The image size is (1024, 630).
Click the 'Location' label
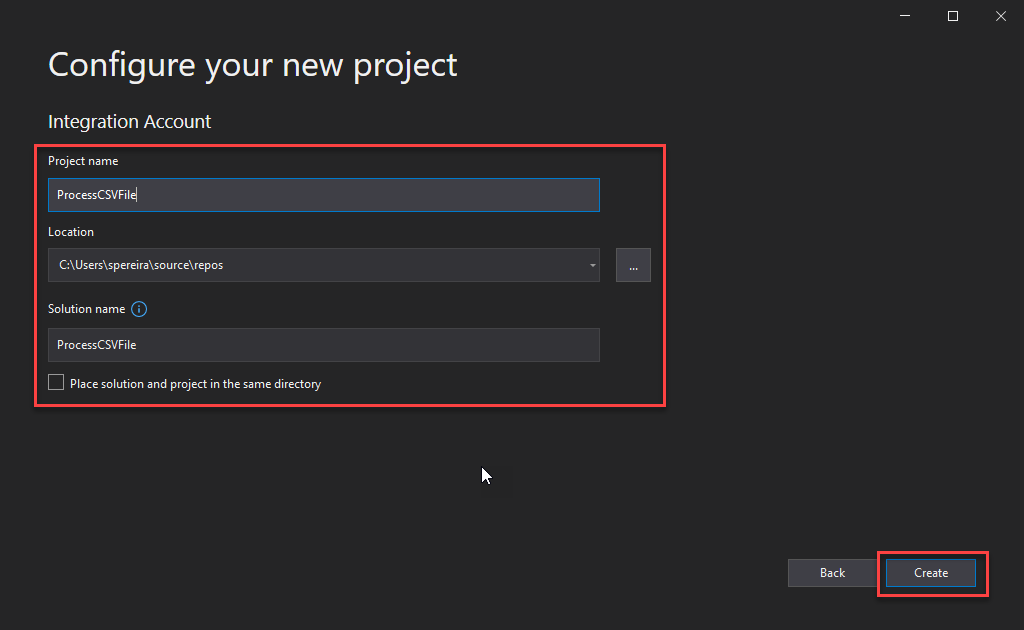pyautogui.click(x=71, y=232)
